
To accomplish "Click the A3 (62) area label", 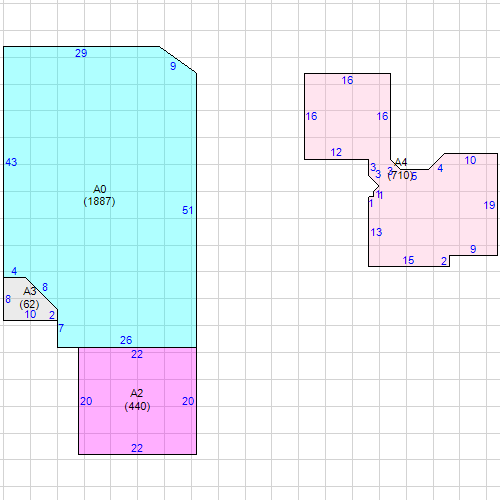I will [29, 298].
